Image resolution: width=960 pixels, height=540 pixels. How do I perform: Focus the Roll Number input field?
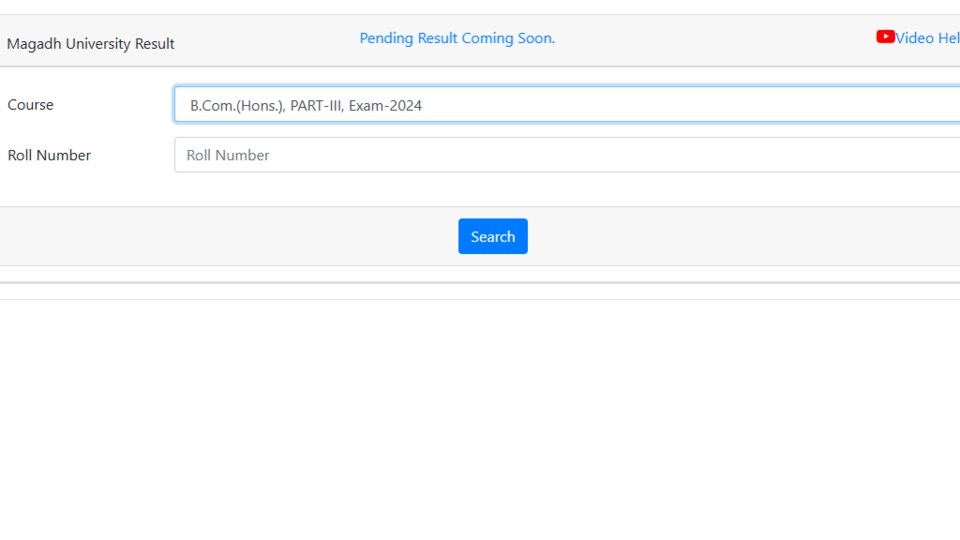click(x=567, y=155)
